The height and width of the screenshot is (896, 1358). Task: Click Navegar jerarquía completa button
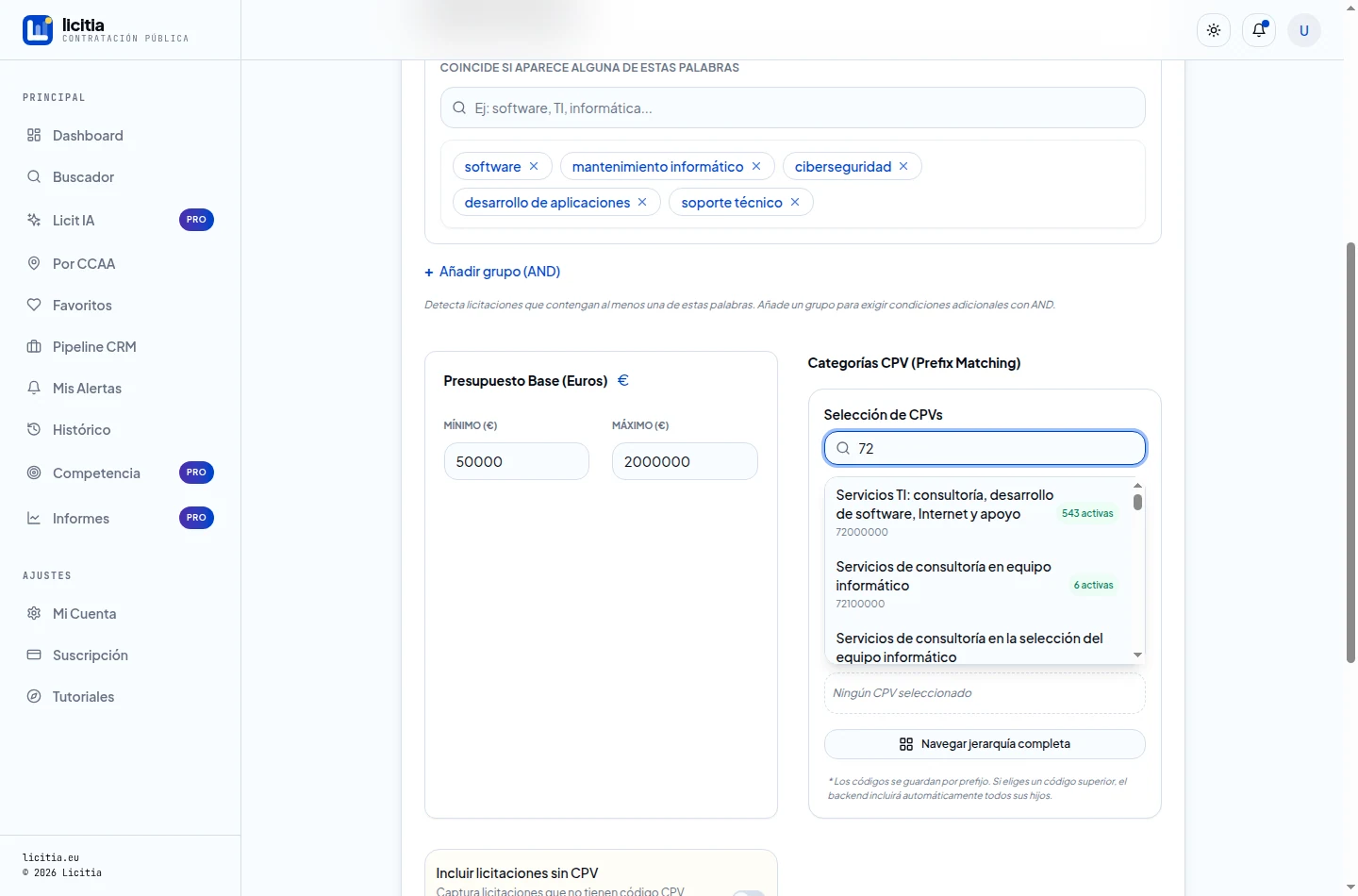click(985, 744)
